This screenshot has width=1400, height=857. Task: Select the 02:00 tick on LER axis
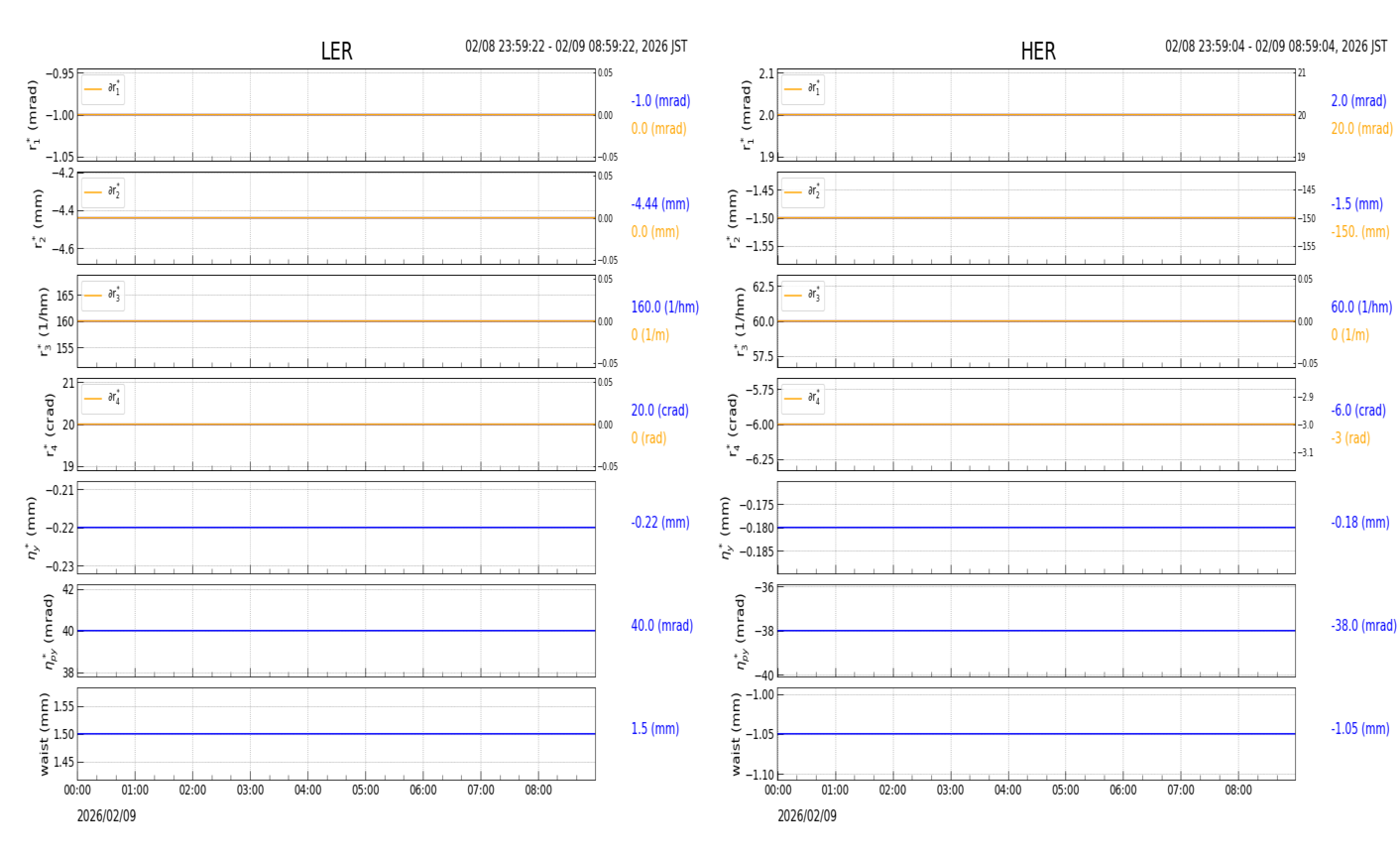192,791
